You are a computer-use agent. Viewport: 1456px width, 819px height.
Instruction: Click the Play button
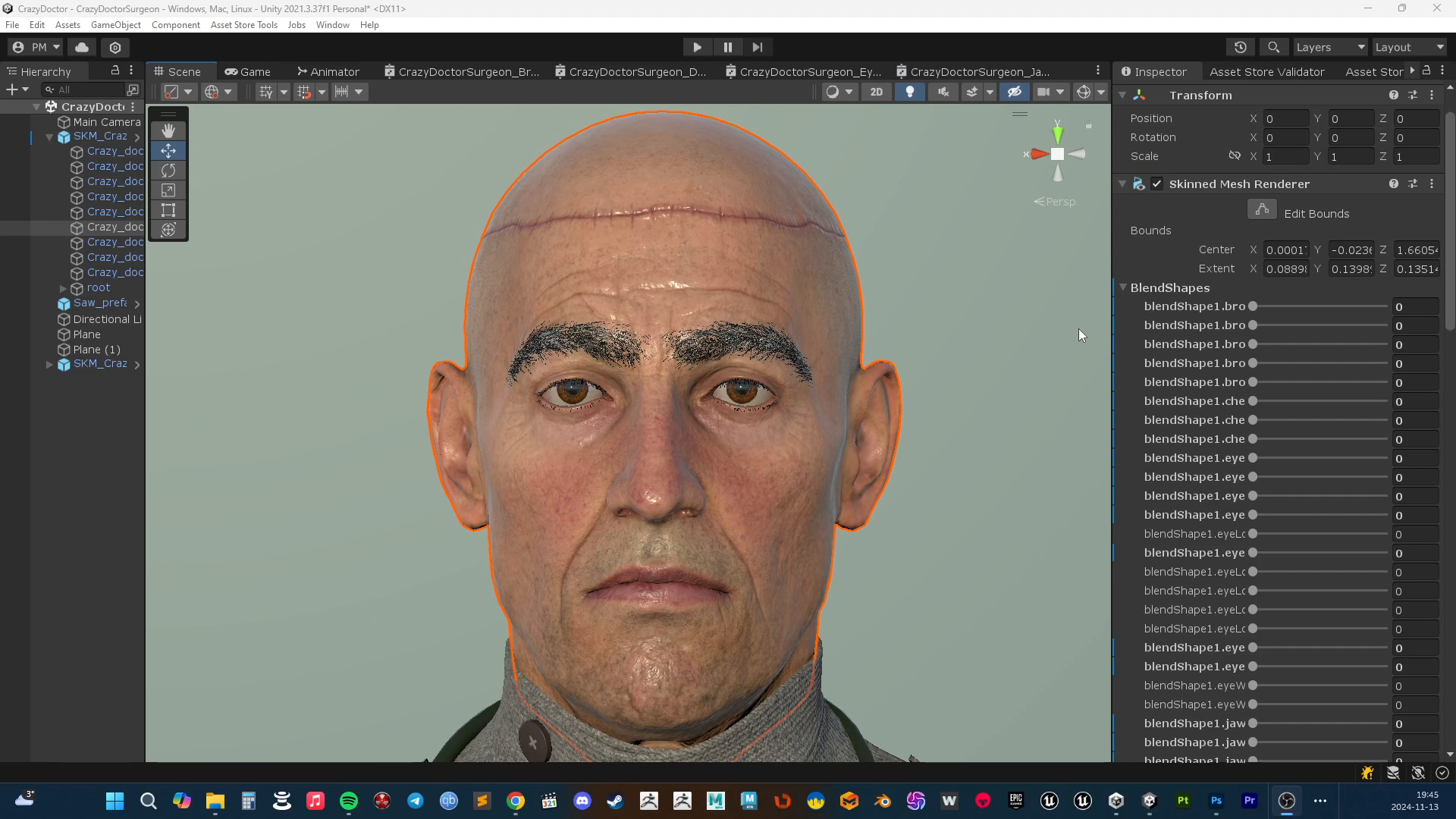(x=697, y=47)
